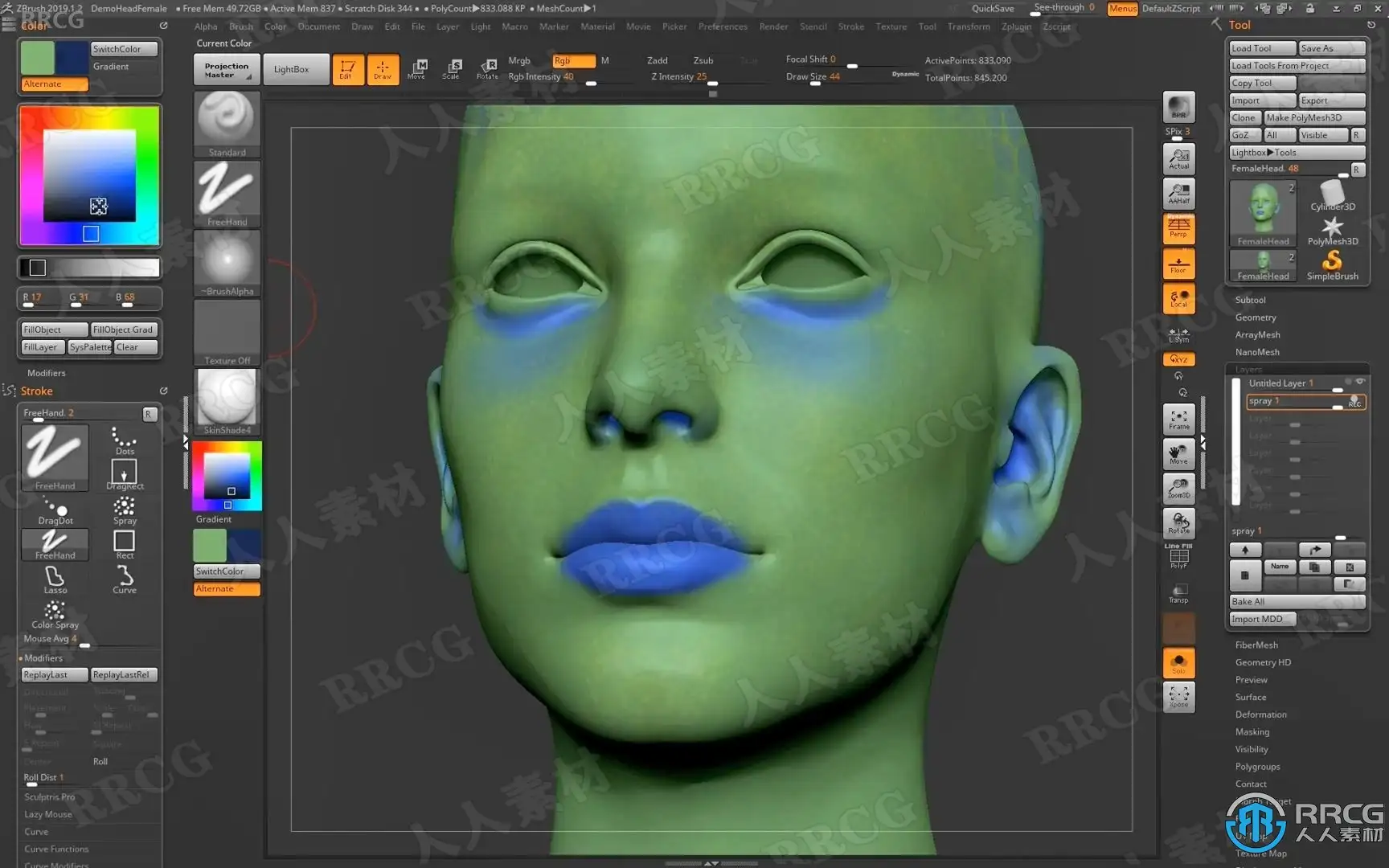Click the Bake All button

(x=1297, y=601)
